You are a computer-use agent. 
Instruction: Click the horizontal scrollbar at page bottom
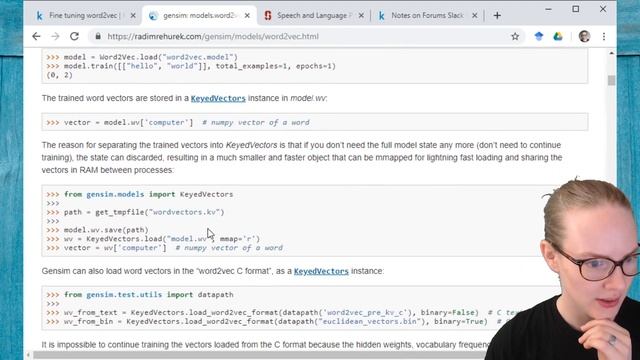261,355
